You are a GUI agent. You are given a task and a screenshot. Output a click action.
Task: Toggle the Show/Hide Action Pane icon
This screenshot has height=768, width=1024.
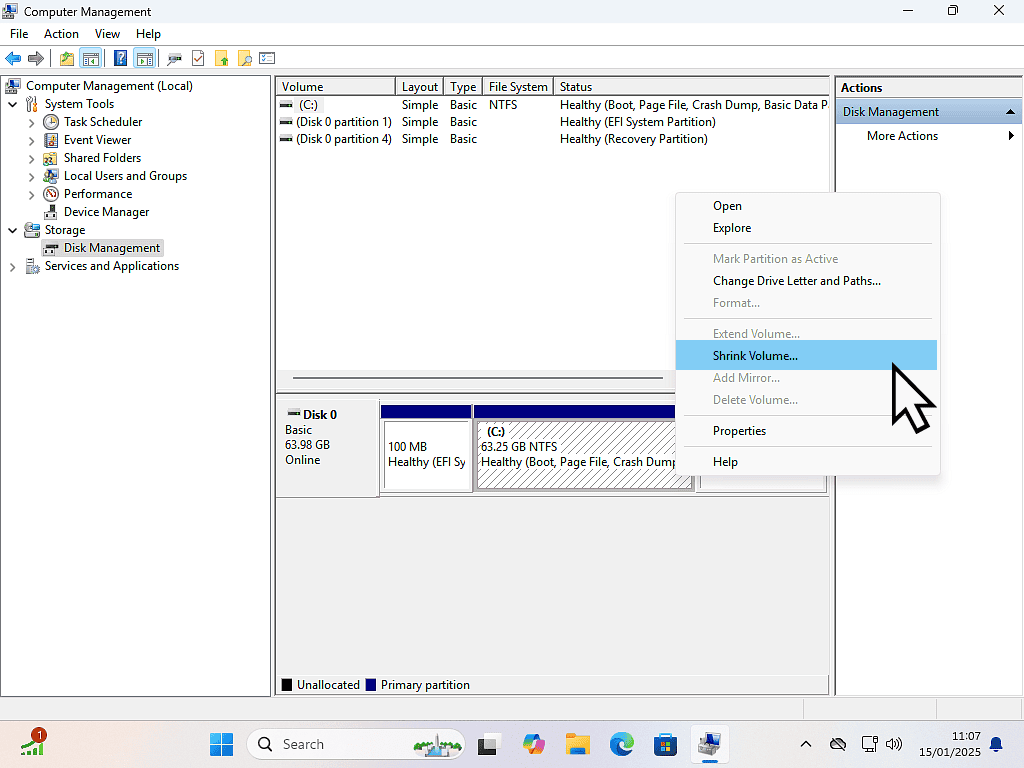point(145,58)
